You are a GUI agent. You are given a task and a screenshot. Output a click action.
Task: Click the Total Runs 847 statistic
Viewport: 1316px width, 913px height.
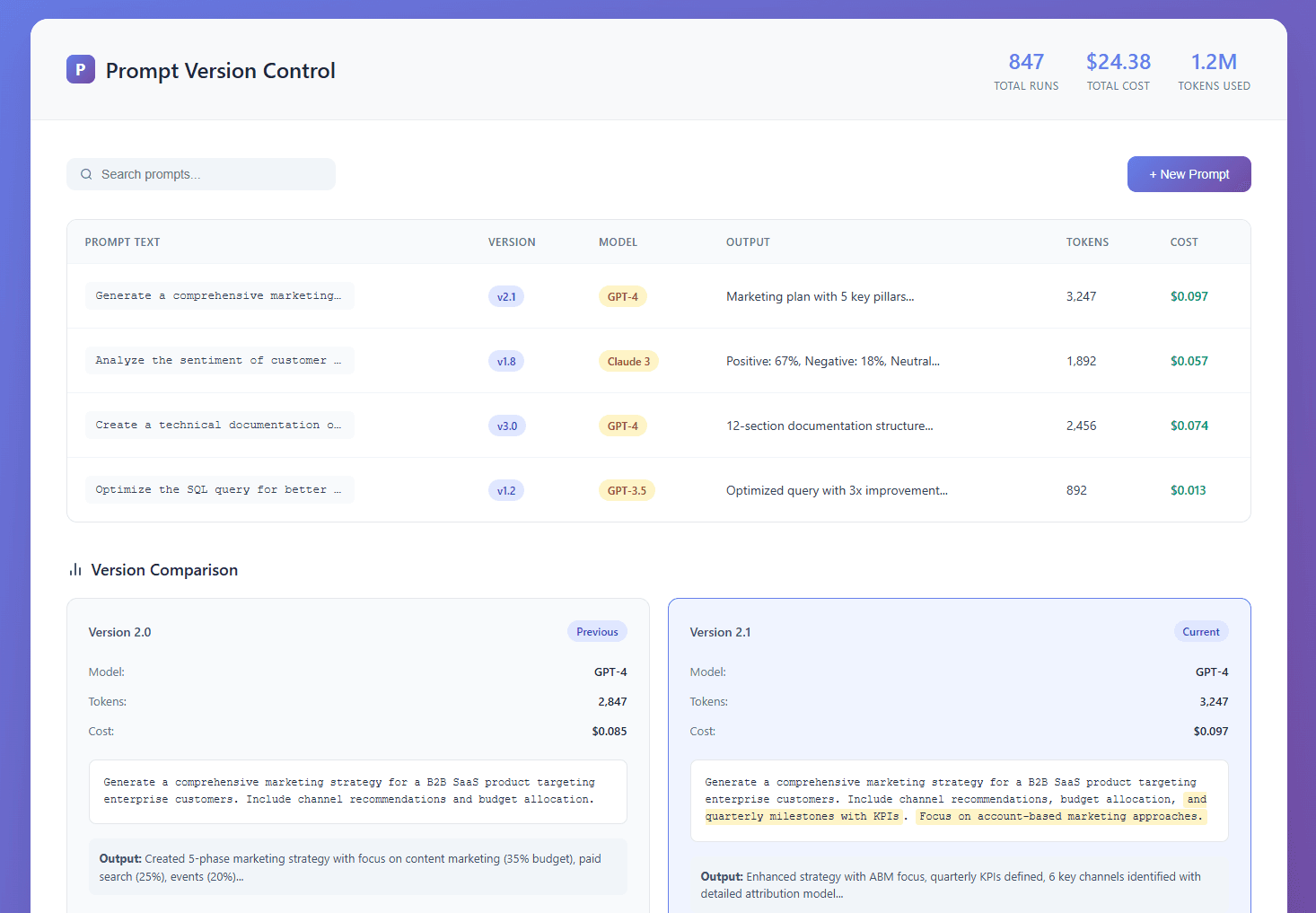[1026, 71]
